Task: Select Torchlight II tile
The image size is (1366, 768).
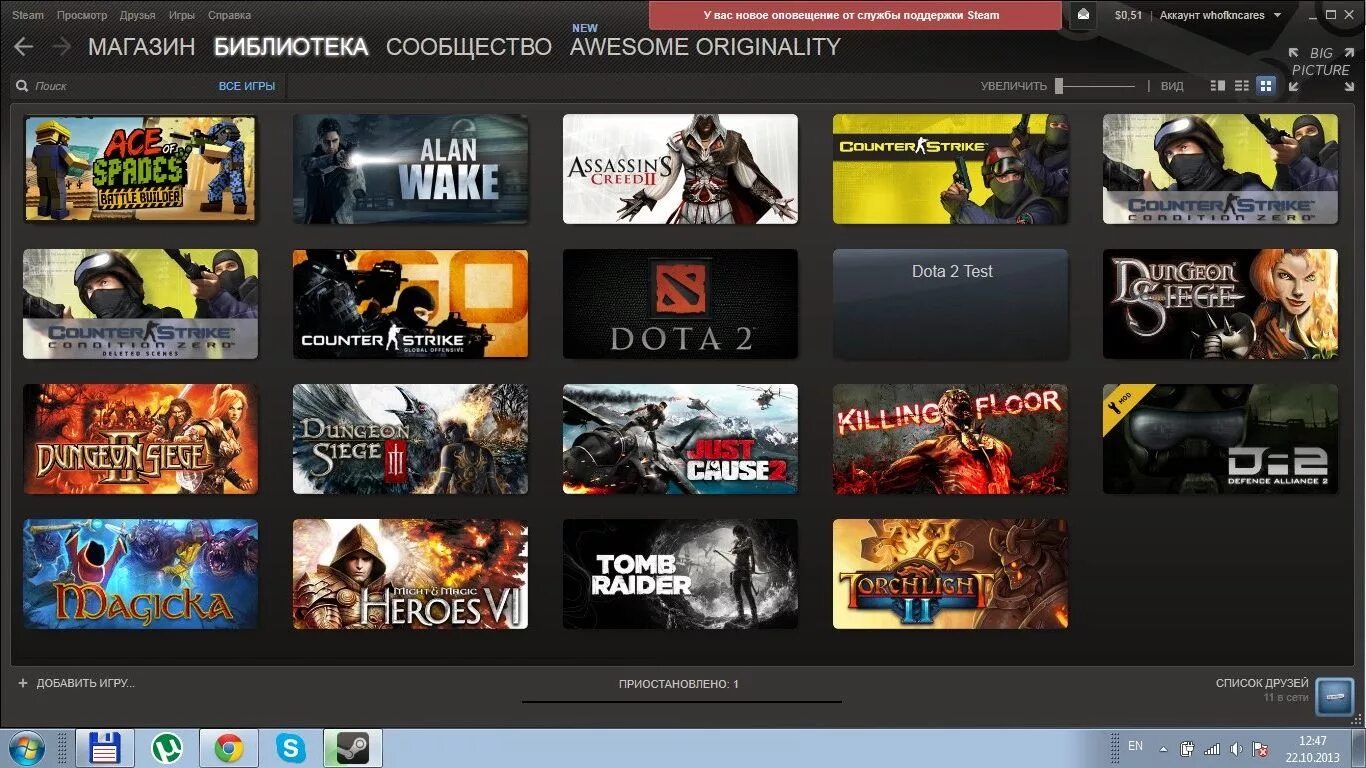Action: 950,574
